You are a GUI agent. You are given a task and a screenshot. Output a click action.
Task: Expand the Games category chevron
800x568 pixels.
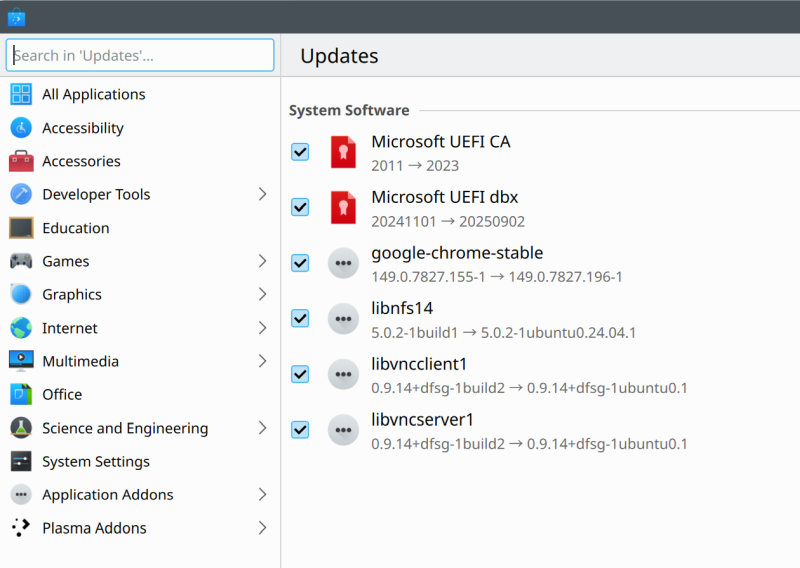[262, 261]
